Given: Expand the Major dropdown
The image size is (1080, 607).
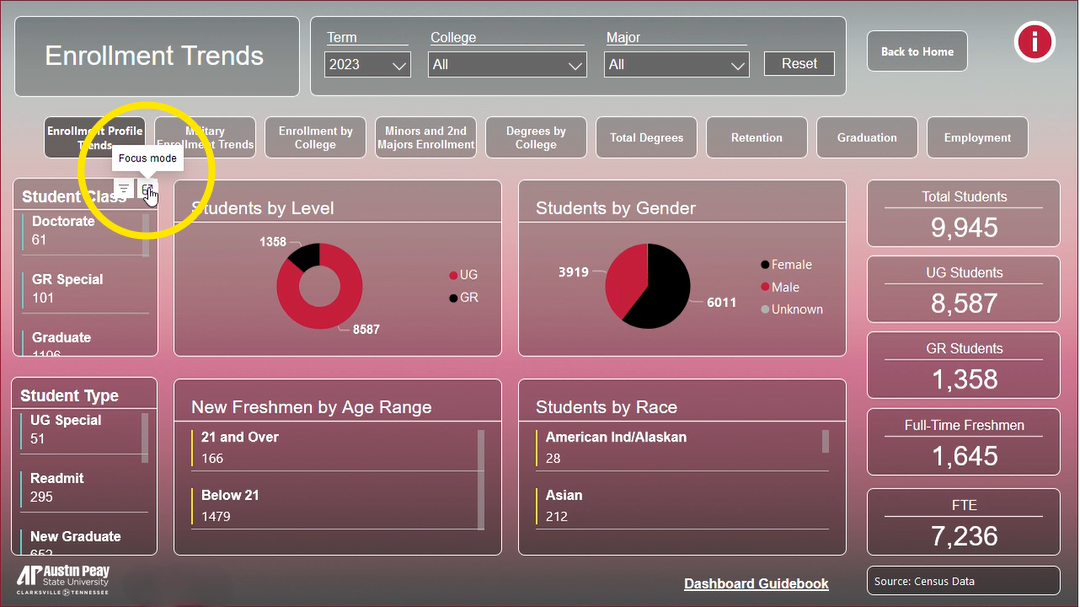Looking at the screenshot, I should pyautogui.click(x=677, y=65).
